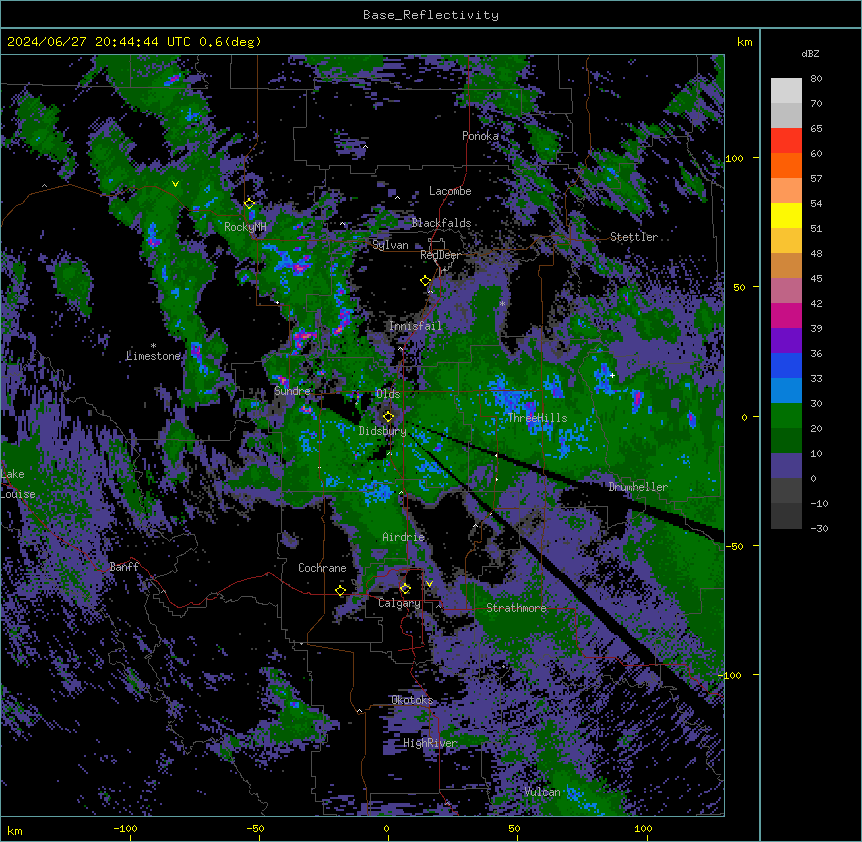Click the Cochrane city label
Viewport: 862px width, 842px height.
coord(322,568)
